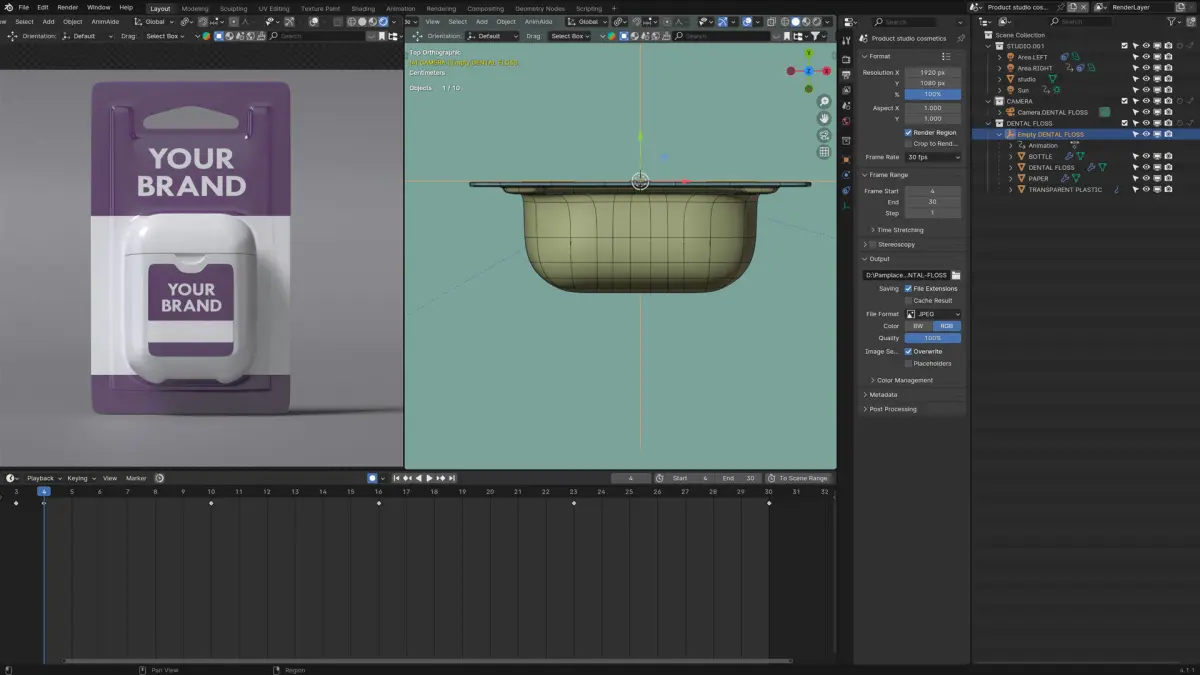1200x675 pixels.
Task: Click the pan hand icon in the viewport
Action: pos(824,119)
